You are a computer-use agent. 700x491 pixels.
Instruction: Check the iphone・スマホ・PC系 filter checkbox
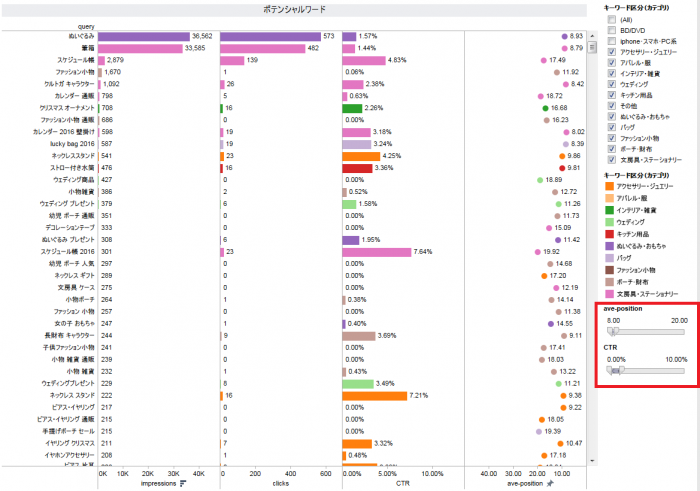612,41
